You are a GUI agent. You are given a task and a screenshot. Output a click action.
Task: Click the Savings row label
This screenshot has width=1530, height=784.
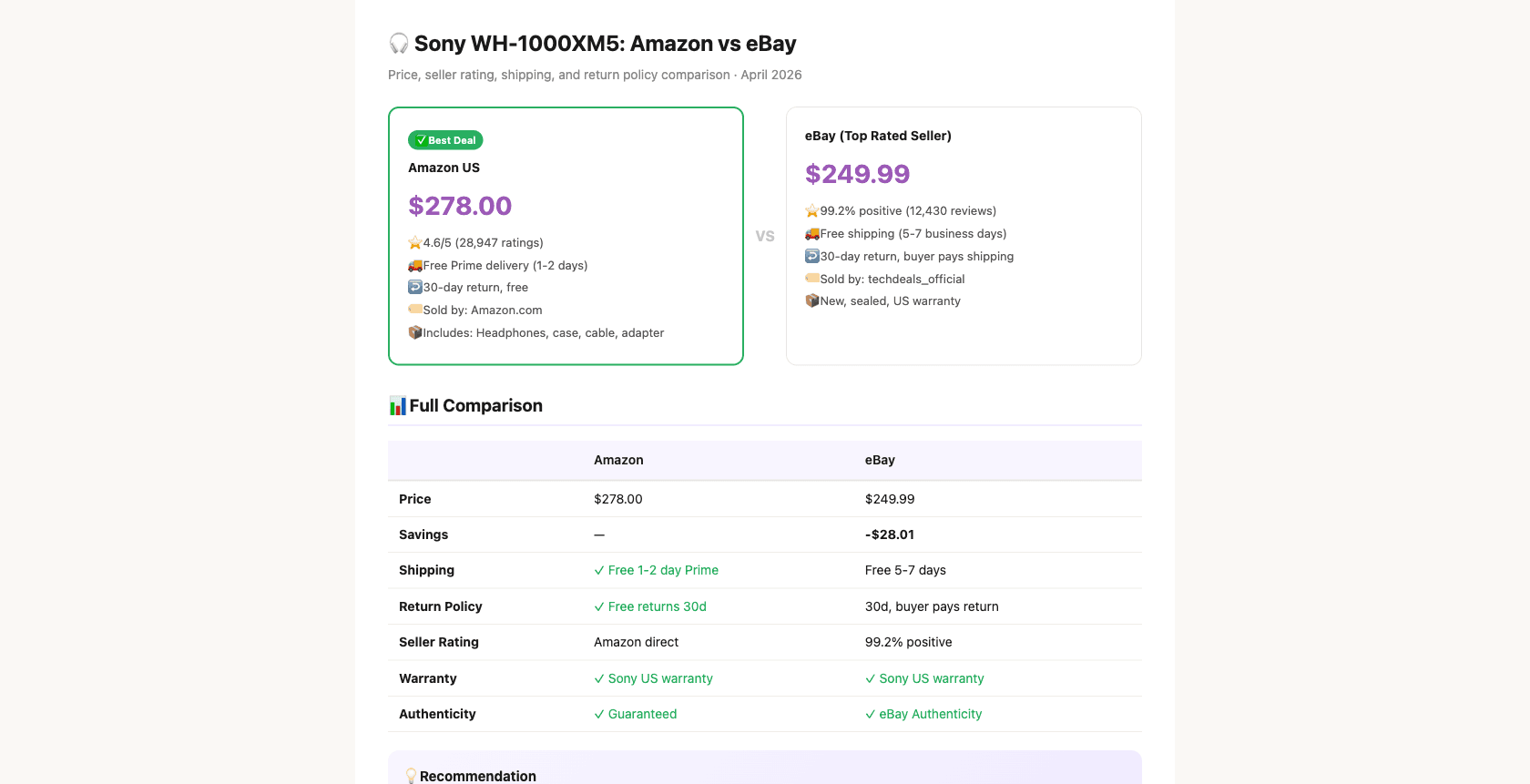423,535
